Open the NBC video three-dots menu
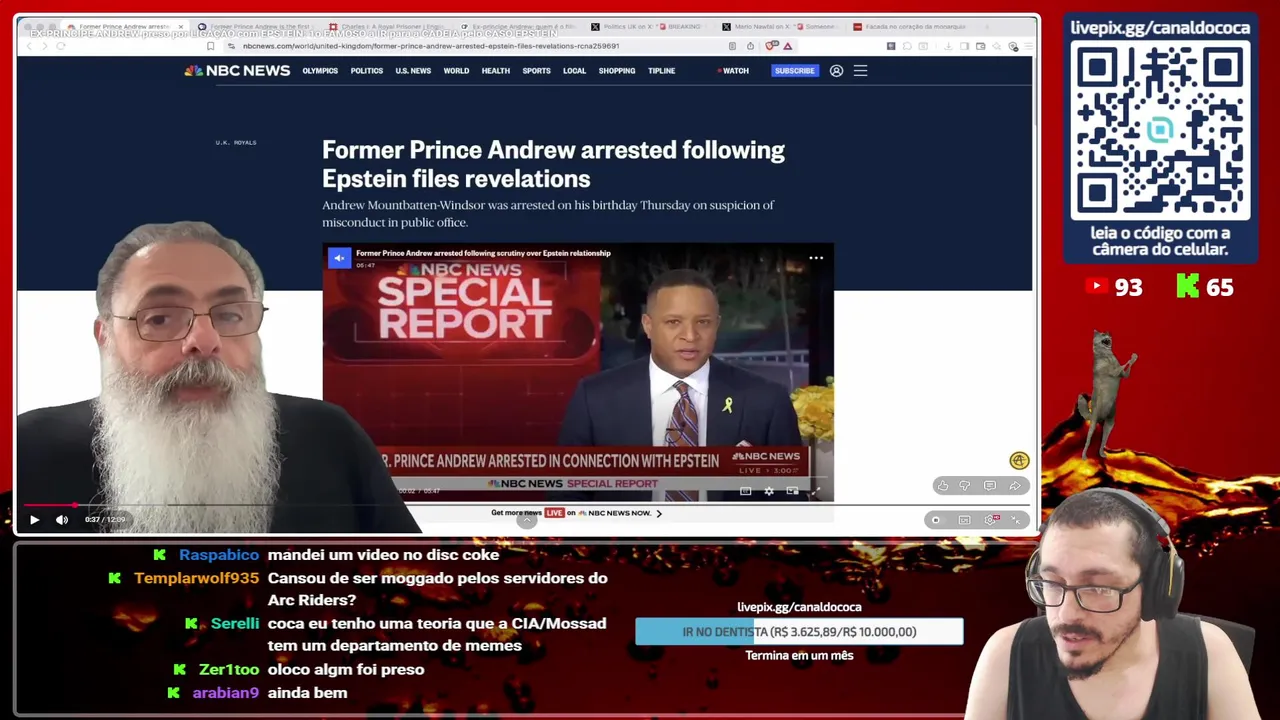Viewport: 1280px width, 720px height. pos(816,258)
